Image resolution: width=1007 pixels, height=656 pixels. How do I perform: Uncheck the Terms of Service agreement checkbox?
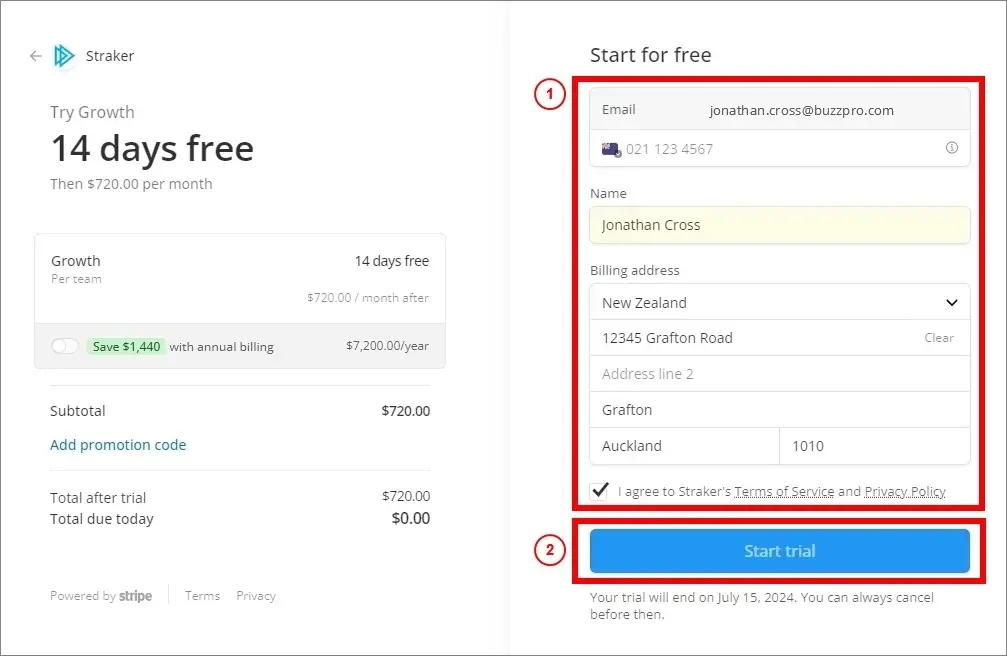tap(600, 491)
